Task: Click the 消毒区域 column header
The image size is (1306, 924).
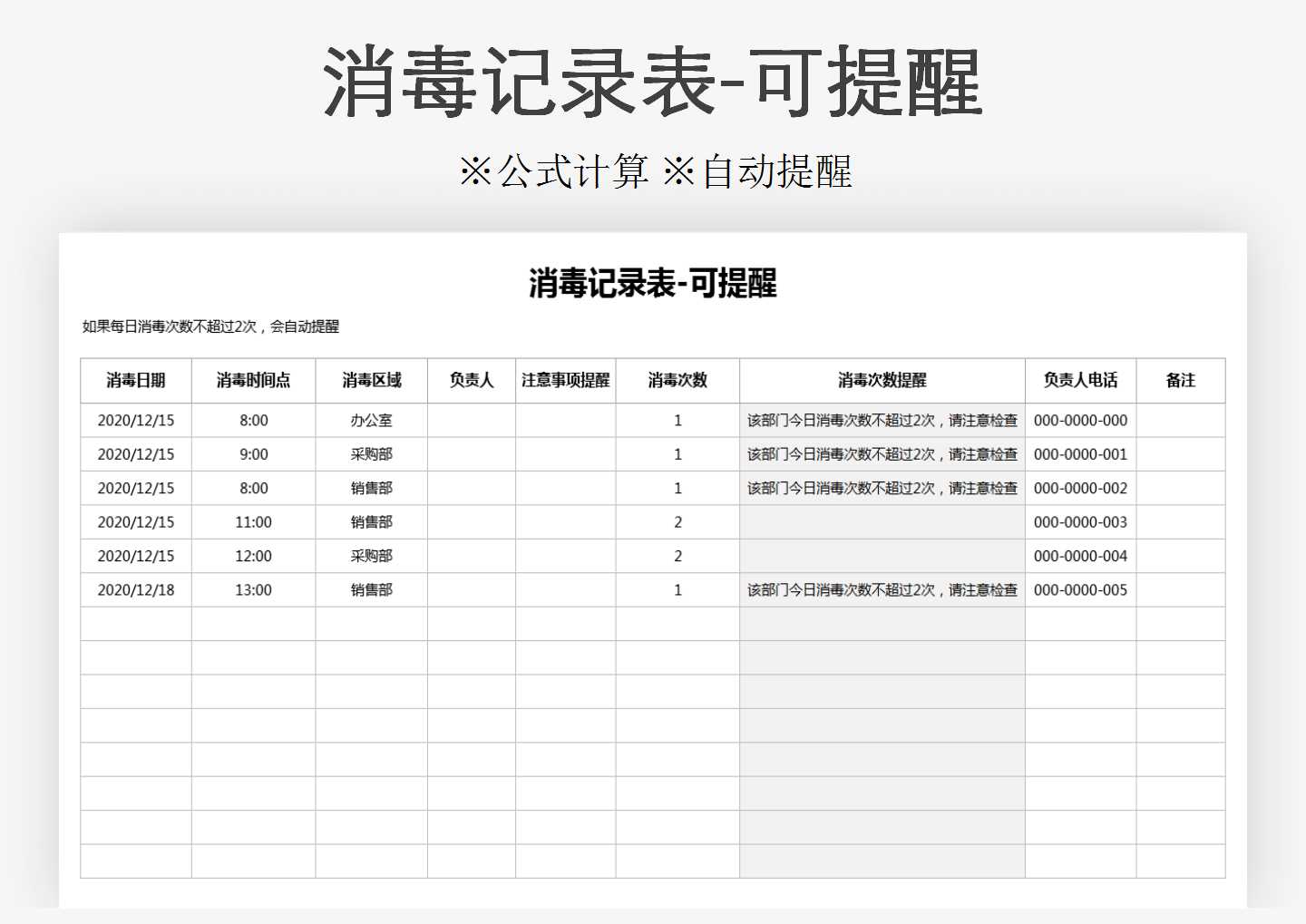Action: pyautogui.click(x=370, y=380)
